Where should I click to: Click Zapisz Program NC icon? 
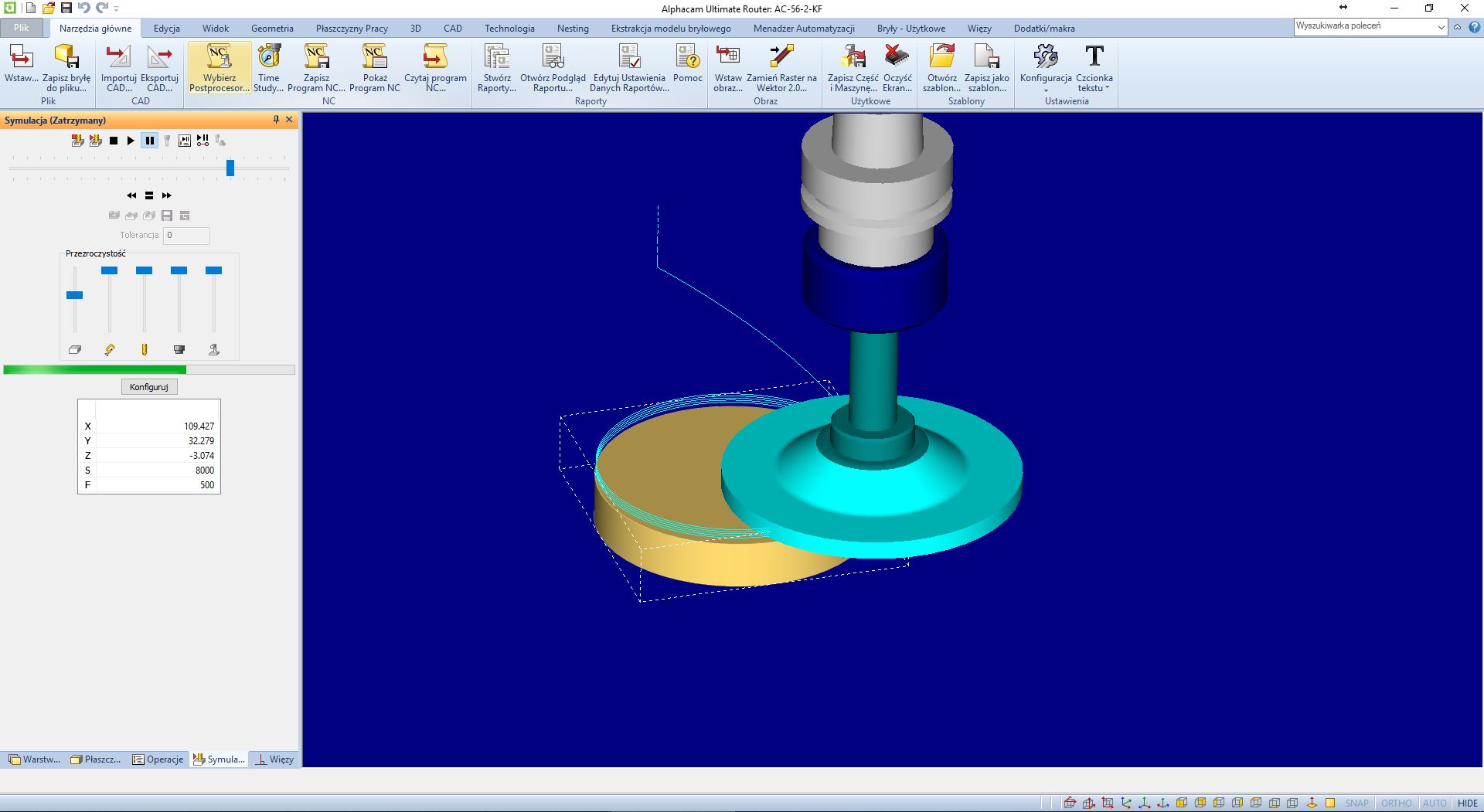(316, 68)
